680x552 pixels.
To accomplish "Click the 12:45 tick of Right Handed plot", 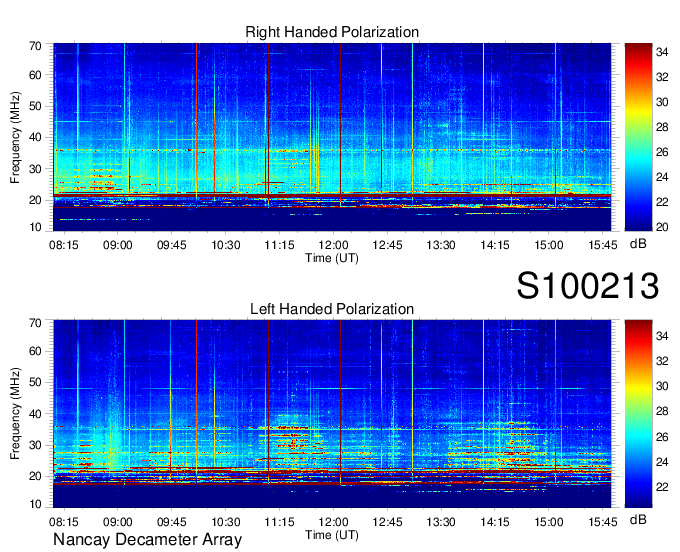I will [x=387, y=245].
